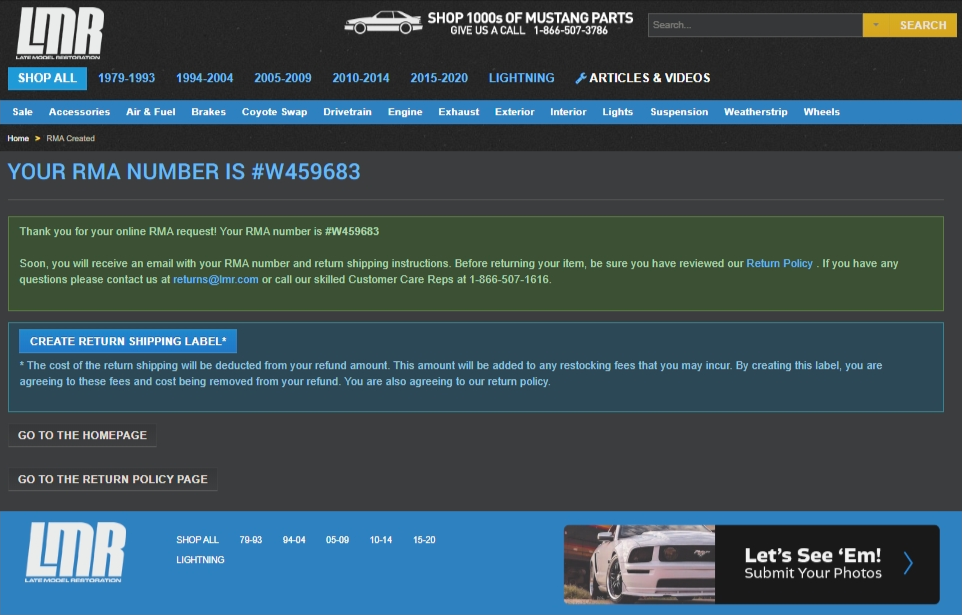Click GO TO THE RETURN POLICY PAGE
Screen dimensions: 962x615
(x=112, y=479)
